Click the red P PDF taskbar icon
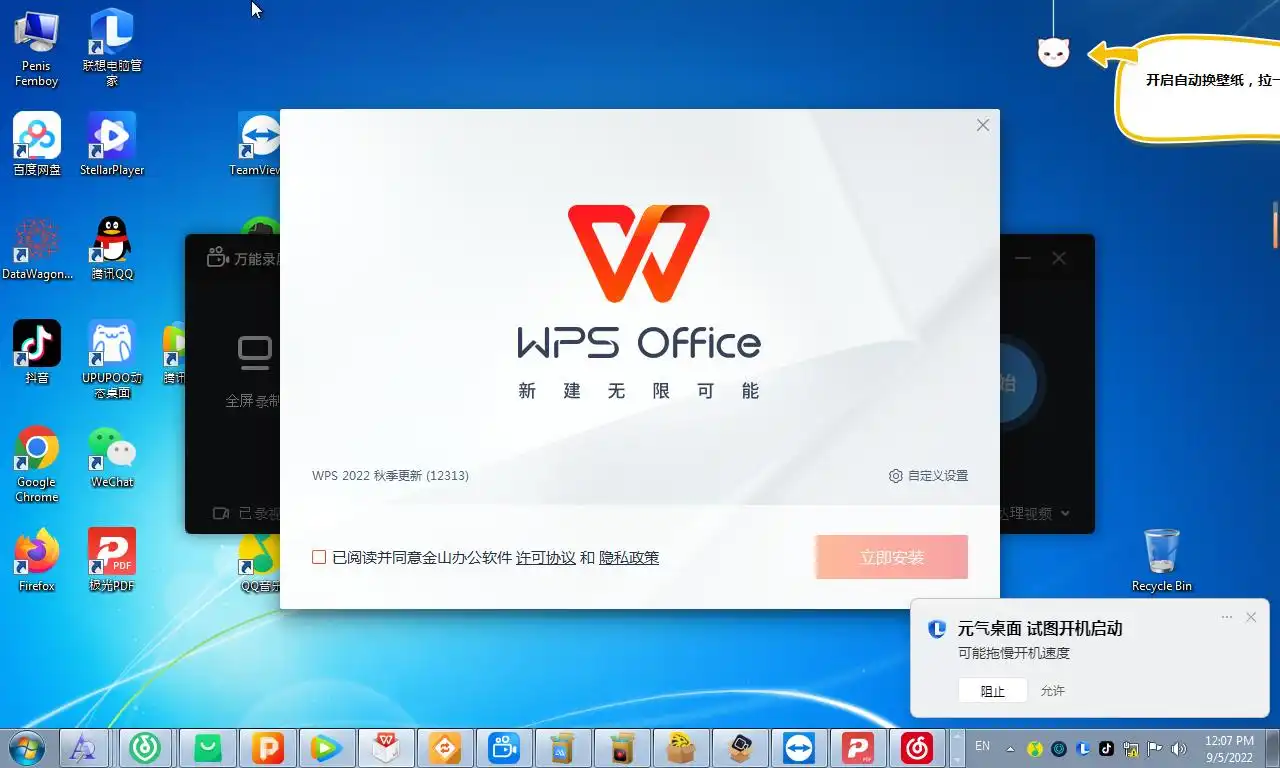This screenshot has width=1280, height=768. 858,748
